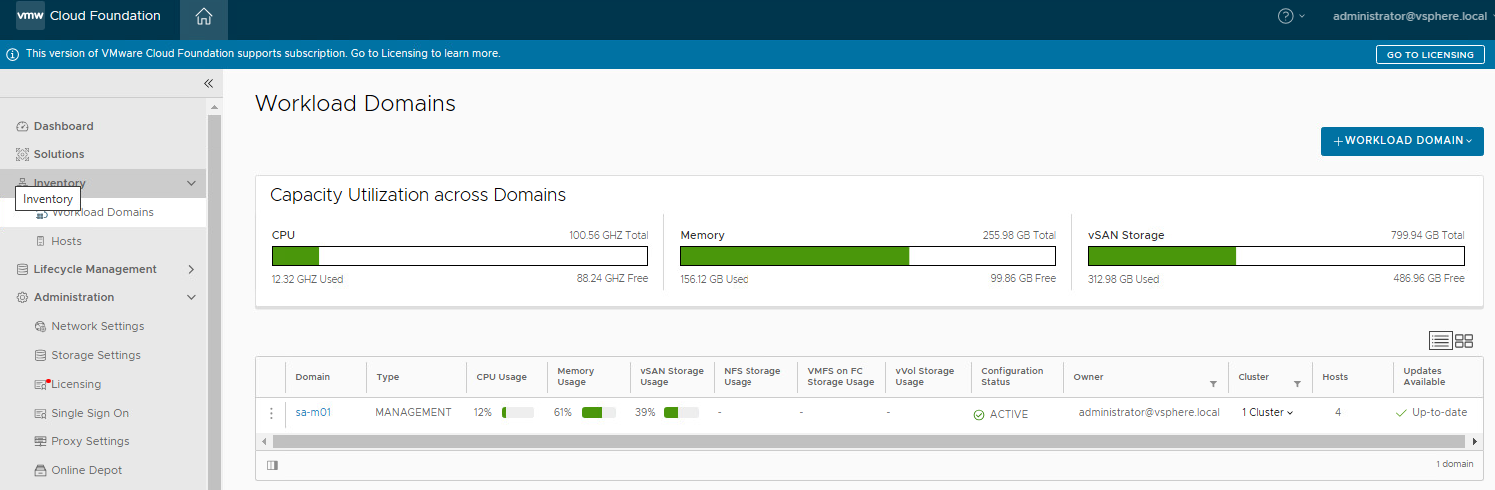Click the home icon in top bar
The height and width of the screenshot is (490, 1495).
click(x=204, y=17)
